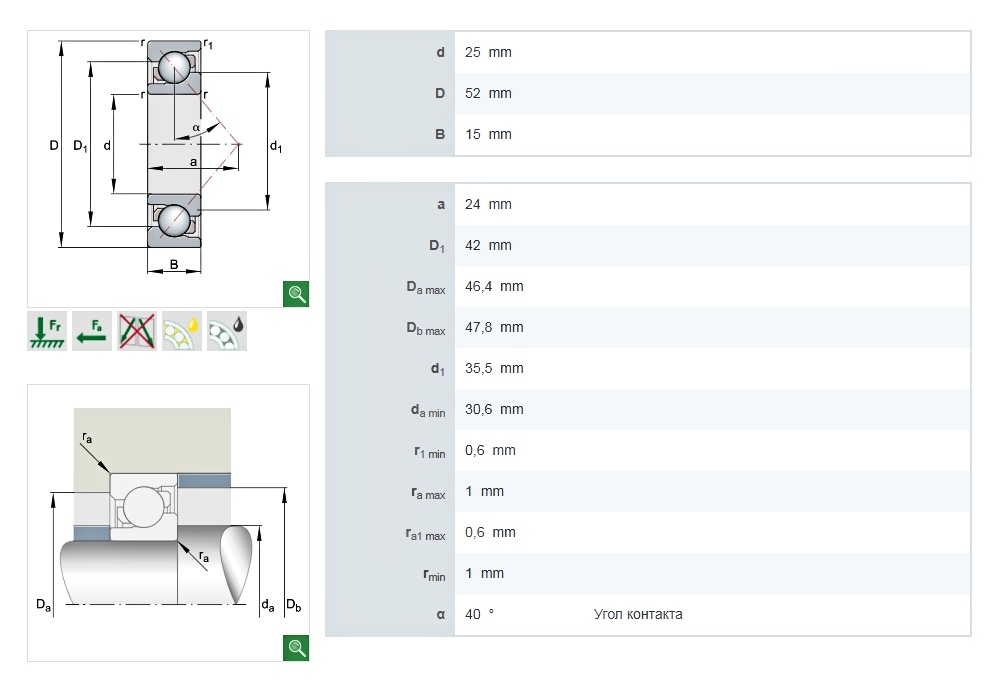Click the radial load Fr icon

point(47,331)
